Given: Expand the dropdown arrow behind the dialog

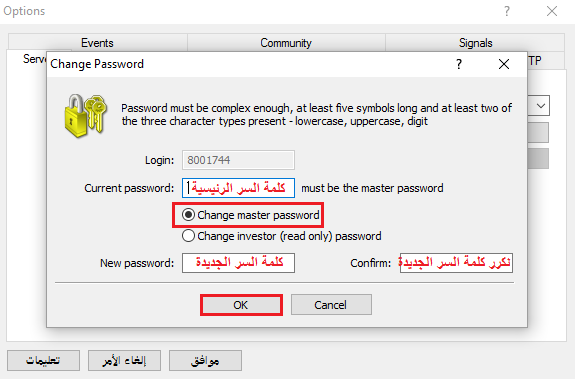Looking at the screenshot, I should coord(541,106).
